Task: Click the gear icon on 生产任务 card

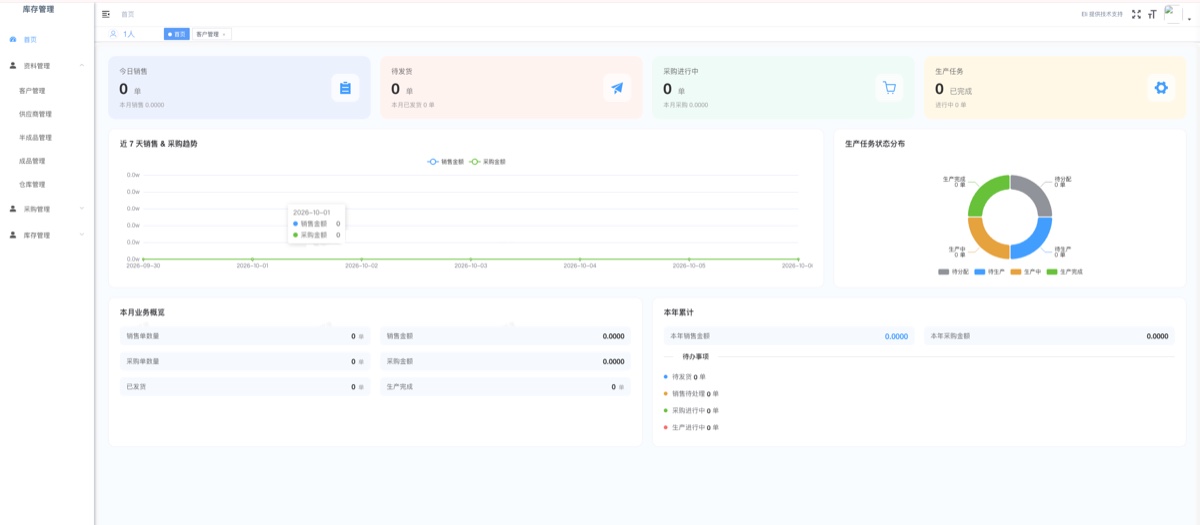Action: pyautogui.click(x=1161, y=88)
